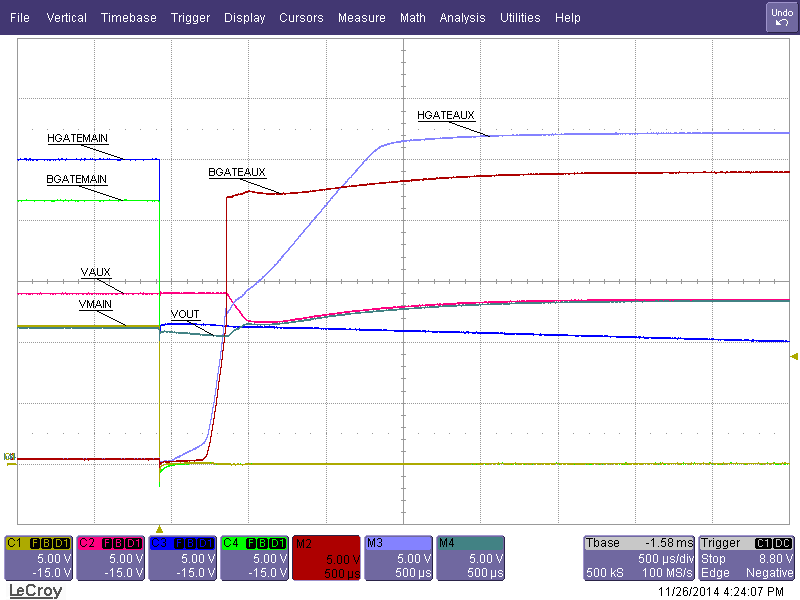Open the Math menu
This screenshot has height=600, width=800.
[412, 17]
